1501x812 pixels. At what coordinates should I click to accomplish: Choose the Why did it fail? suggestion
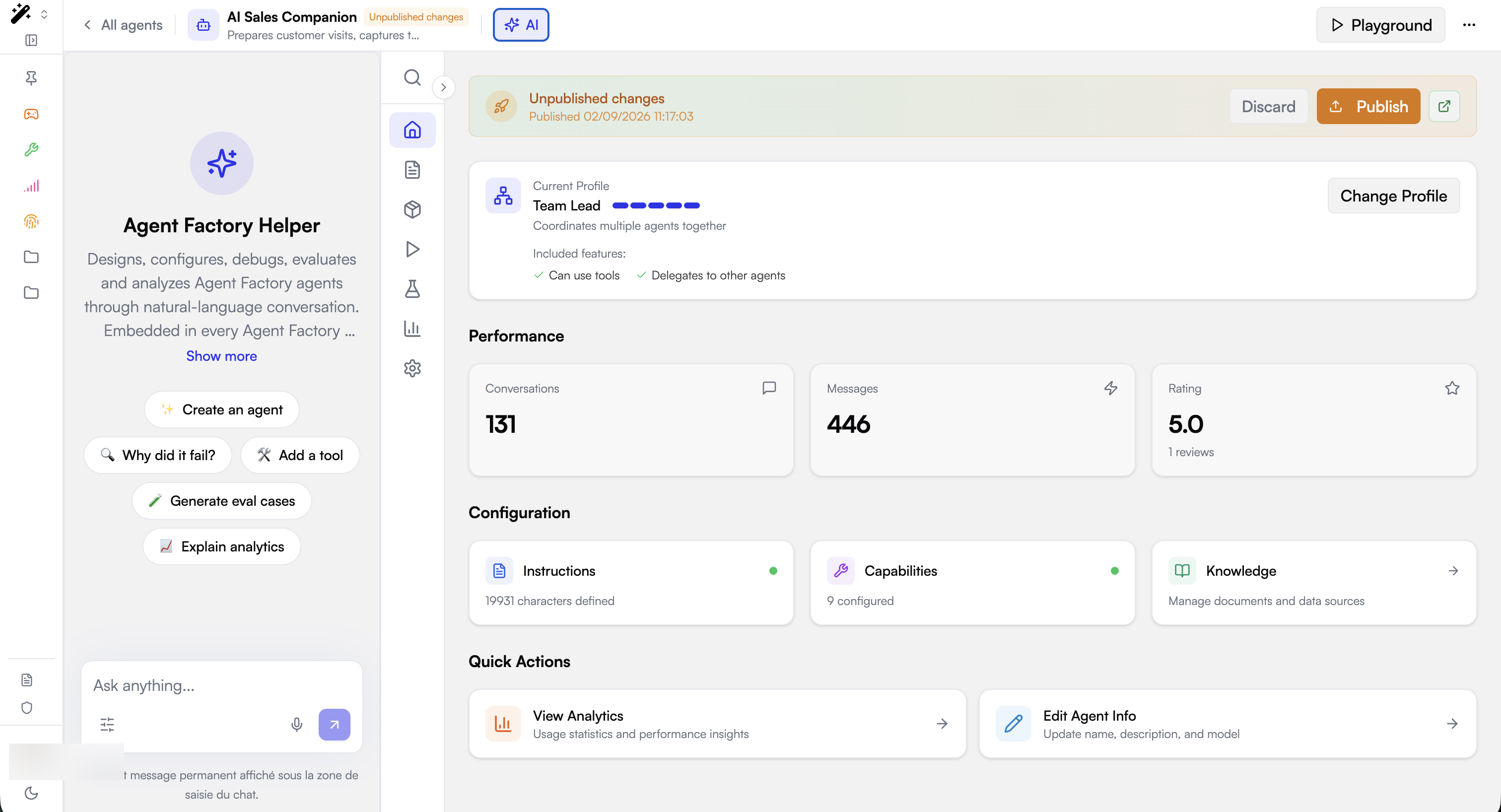pyautogui.click(x=157, y=455)
